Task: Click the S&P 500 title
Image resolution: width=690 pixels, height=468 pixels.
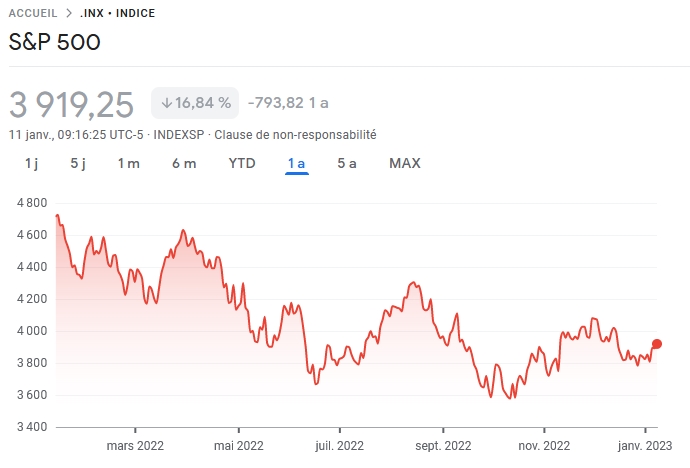Action: coord(54,42)
